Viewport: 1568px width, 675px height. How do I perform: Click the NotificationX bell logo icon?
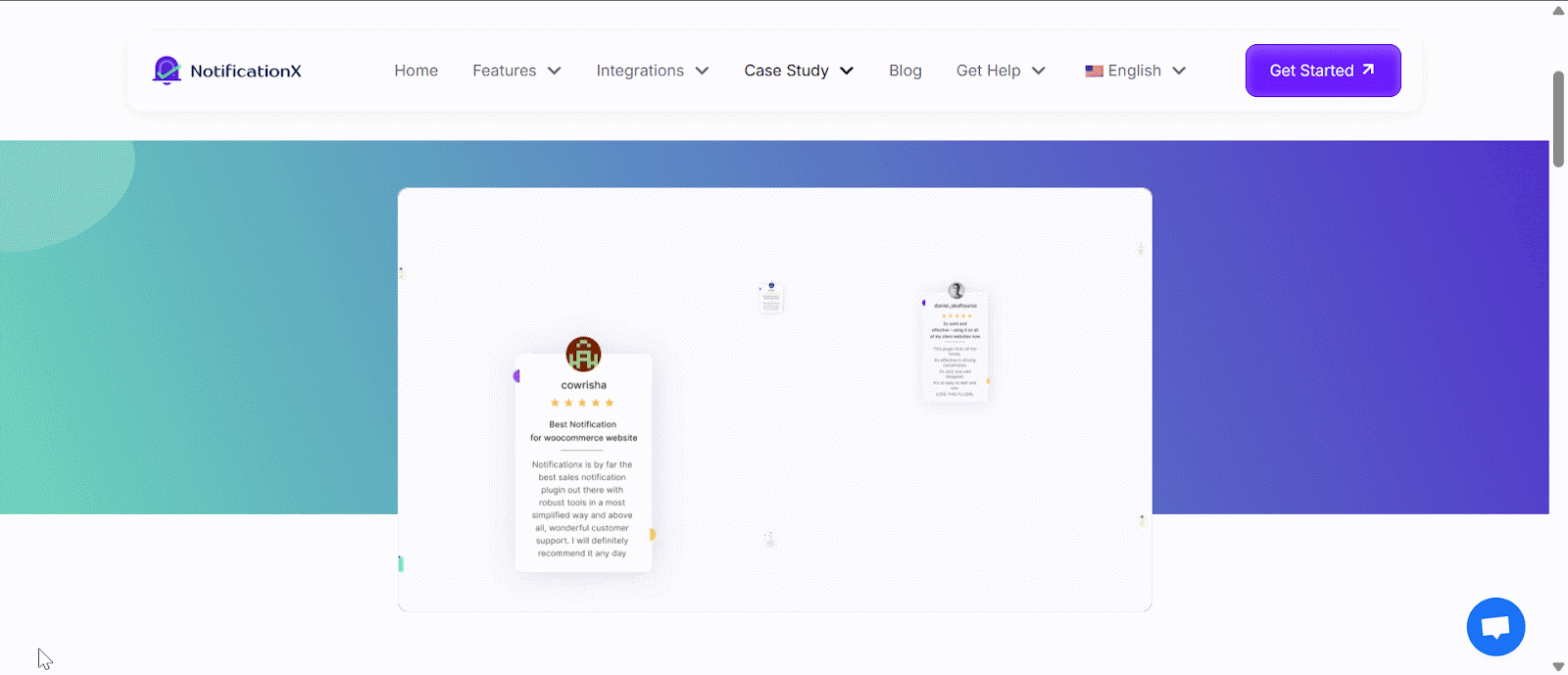point(167,71)
